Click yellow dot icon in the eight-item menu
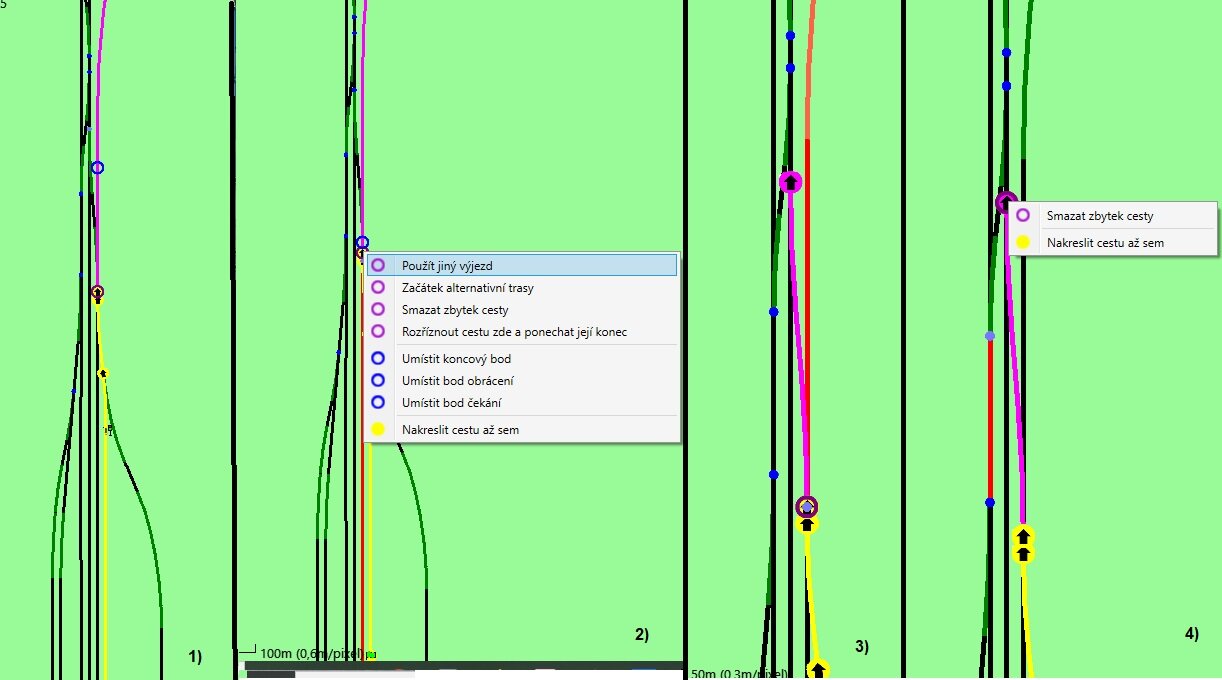Image resolution: width=1222 pixels, height=680 pixels. point(378,430)
